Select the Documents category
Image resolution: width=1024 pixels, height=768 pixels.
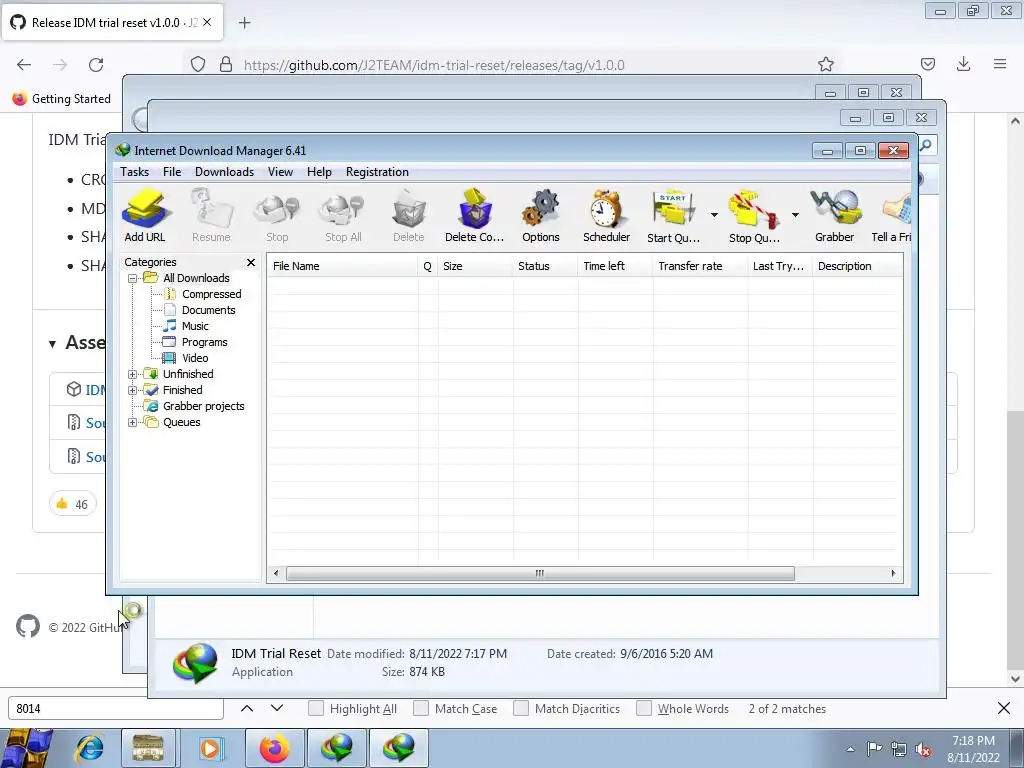[x=208, y=310]
